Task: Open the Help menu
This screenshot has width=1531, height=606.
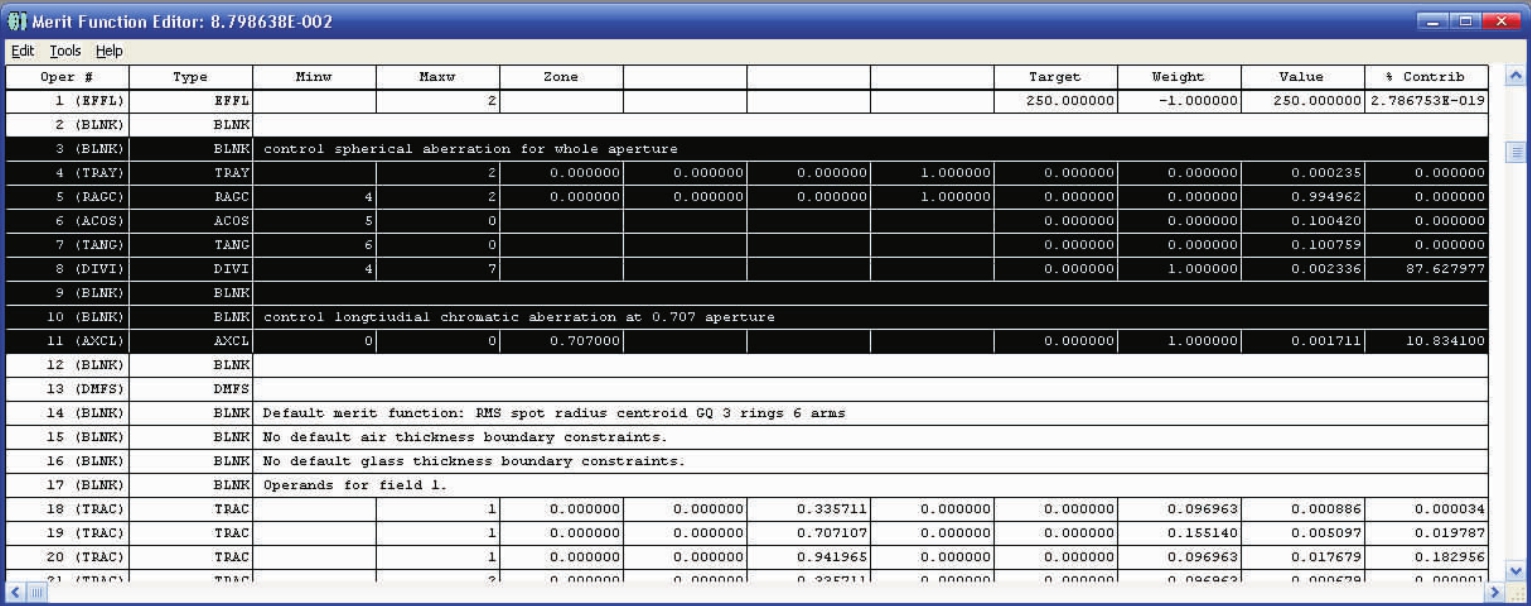Action: click(x=109, y=50)
